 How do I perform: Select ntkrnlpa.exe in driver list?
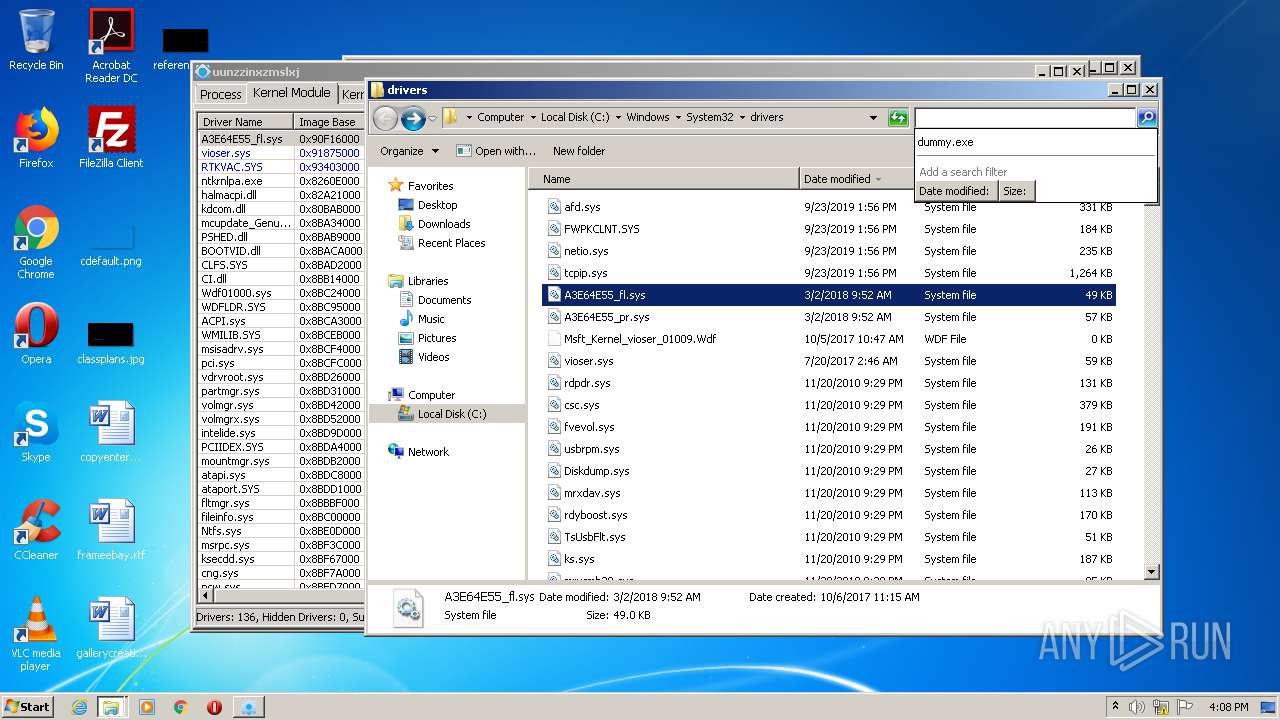click(x=280, y=181)
